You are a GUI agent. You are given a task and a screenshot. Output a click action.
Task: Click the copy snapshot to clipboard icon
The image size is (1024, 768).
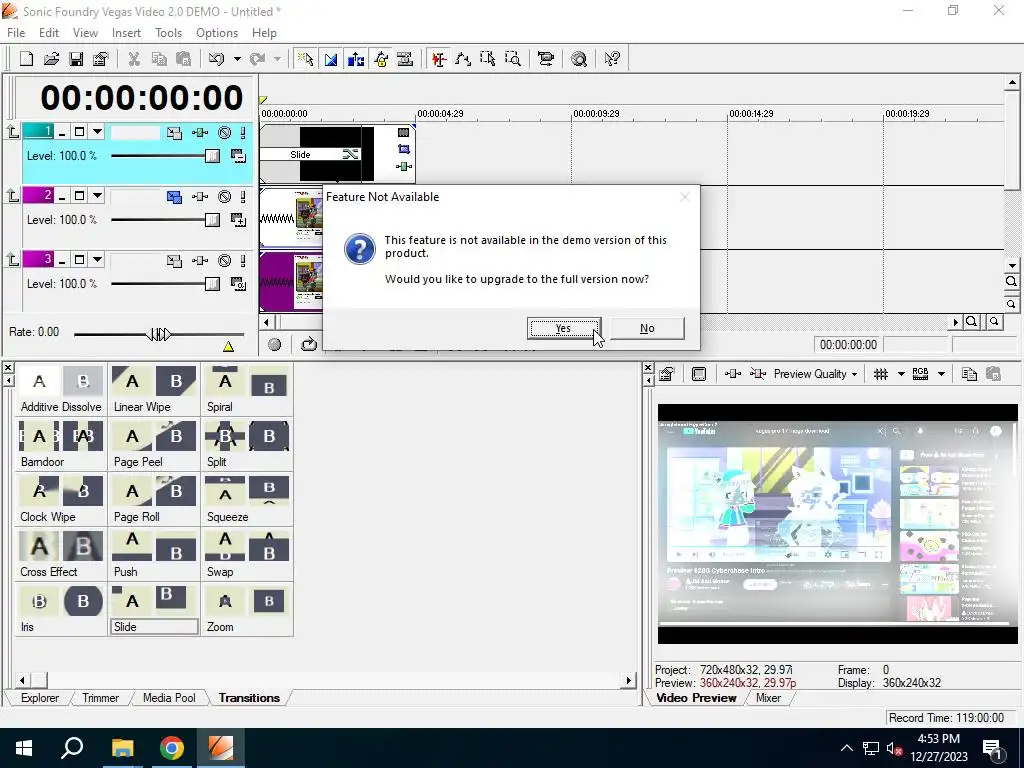[x=969, y=374]
